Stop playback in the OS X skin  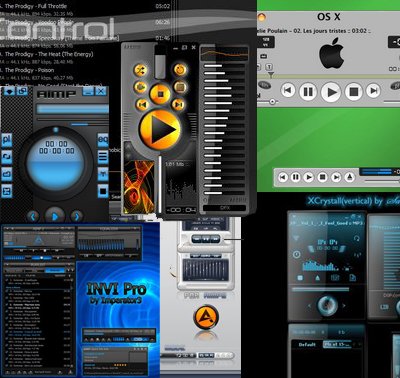pyautogui.click(x=353, y=91)
